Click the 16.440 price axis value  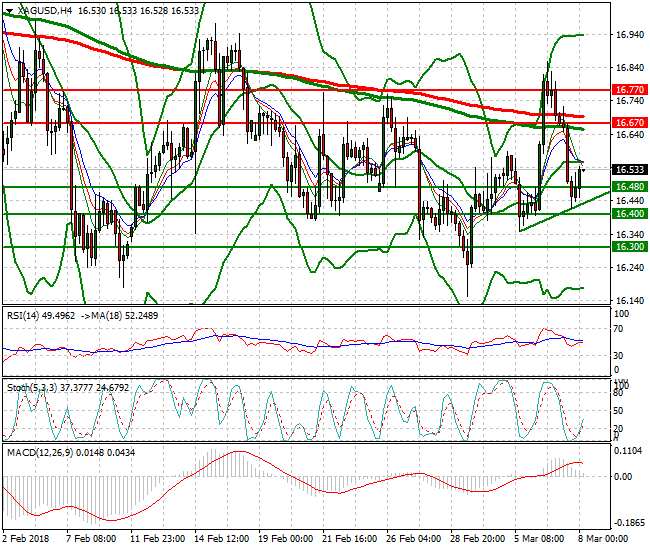point(630,201)
